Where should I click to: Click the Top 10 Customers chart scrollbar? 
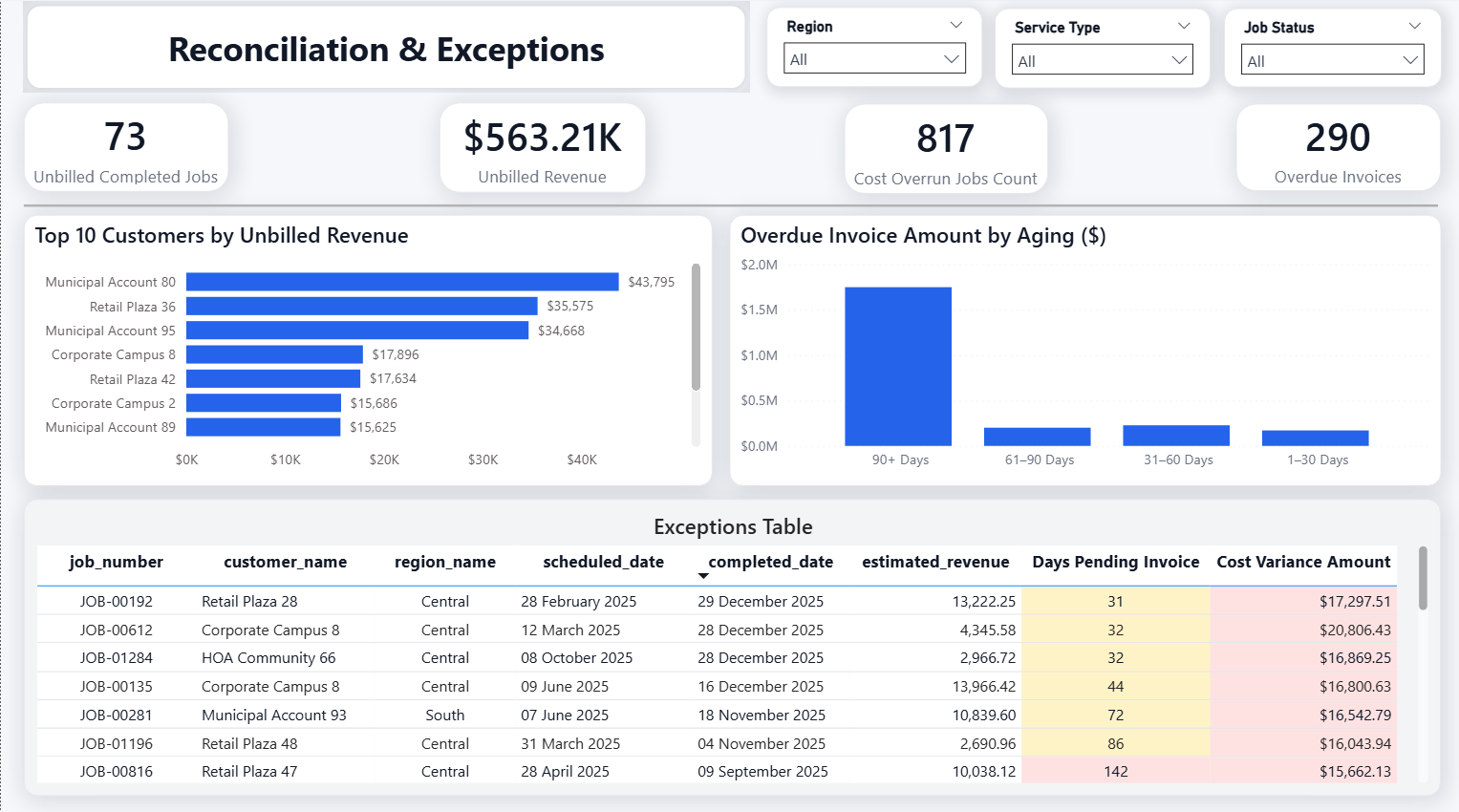(696, 327)
